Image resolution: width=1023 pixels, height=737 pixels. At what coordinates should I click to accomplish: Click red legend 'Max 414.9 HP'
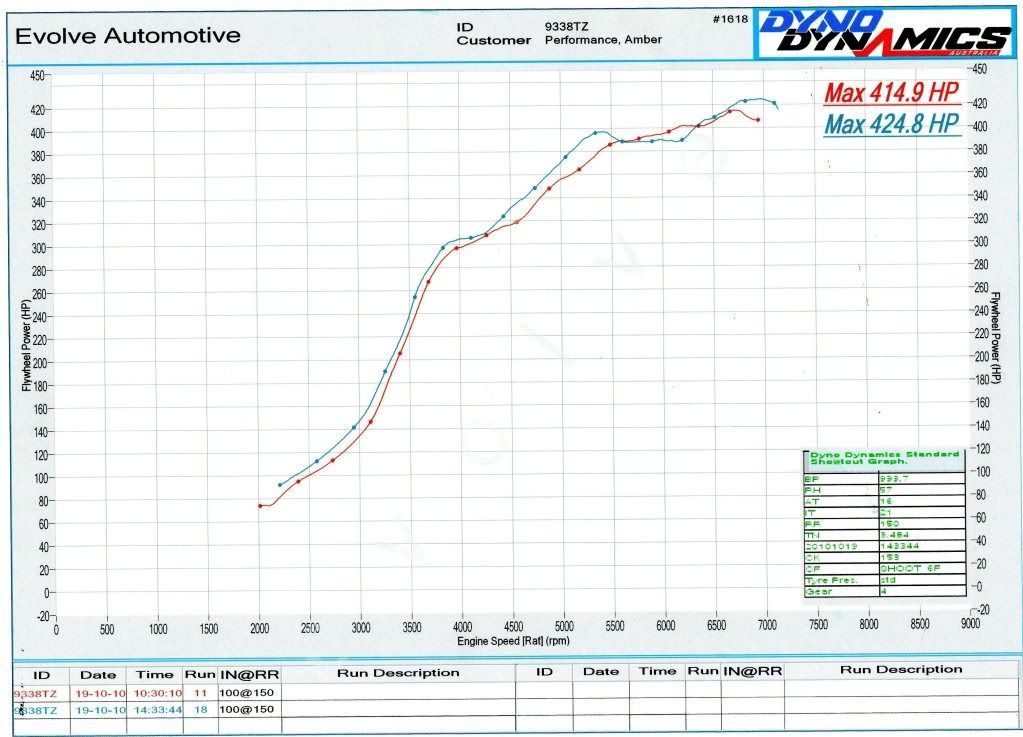[892, 92]
